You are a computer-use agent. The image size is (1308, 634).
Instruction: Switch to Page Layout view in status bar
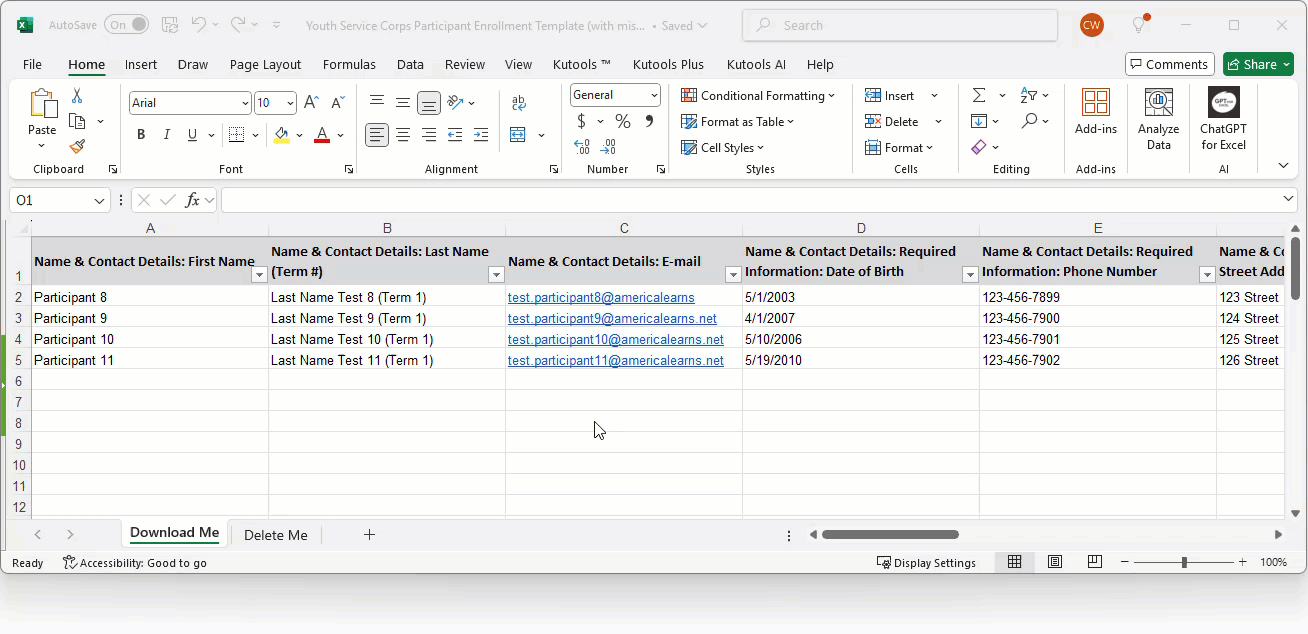(x=1054, y=562)
